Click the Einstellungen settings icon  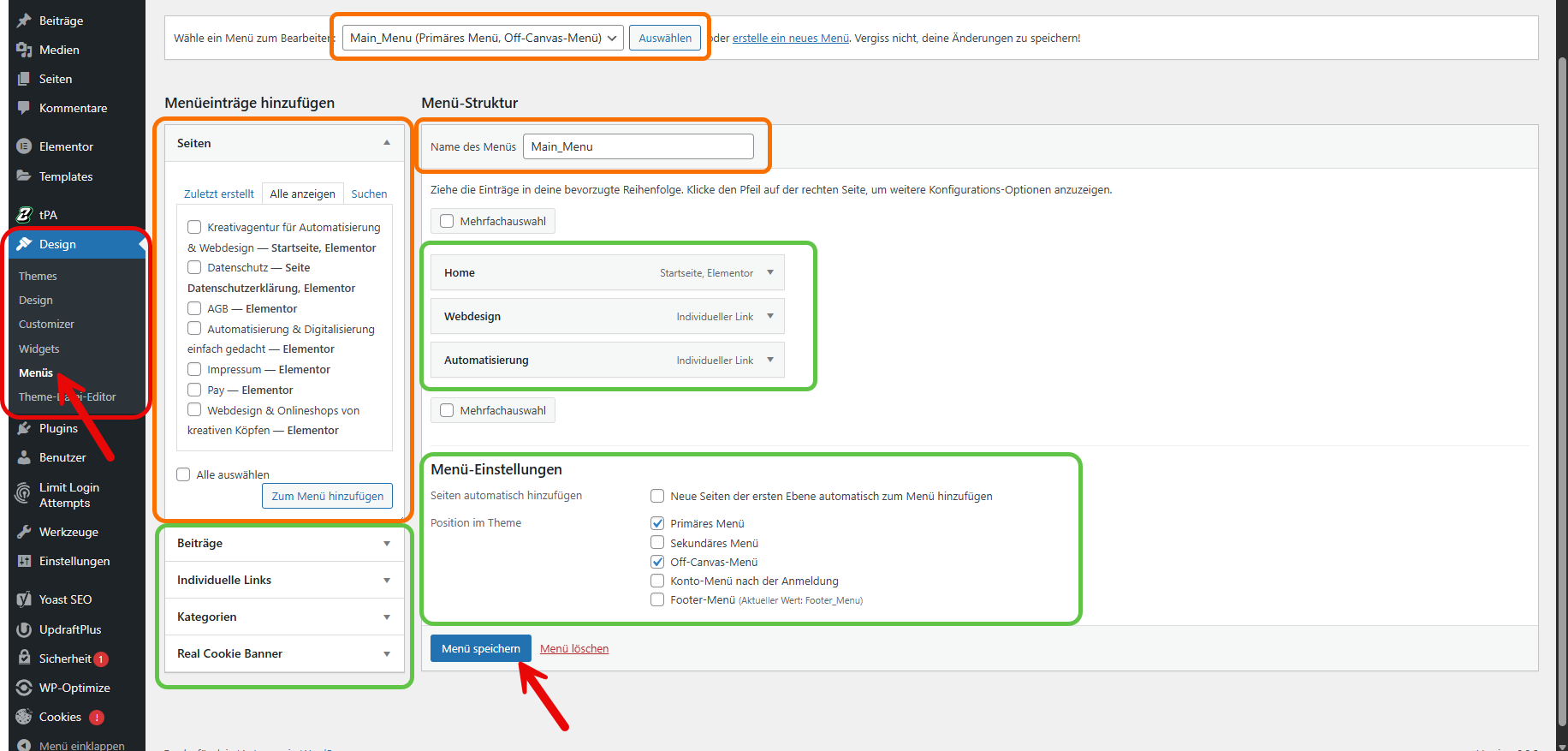[24, 561]
